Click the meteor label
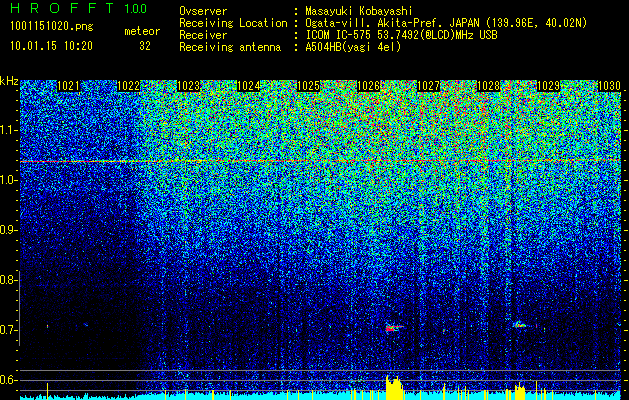Image resolution: width=629 pixels, height=400 pixels. pyautogui.click(x=142, y=31)
